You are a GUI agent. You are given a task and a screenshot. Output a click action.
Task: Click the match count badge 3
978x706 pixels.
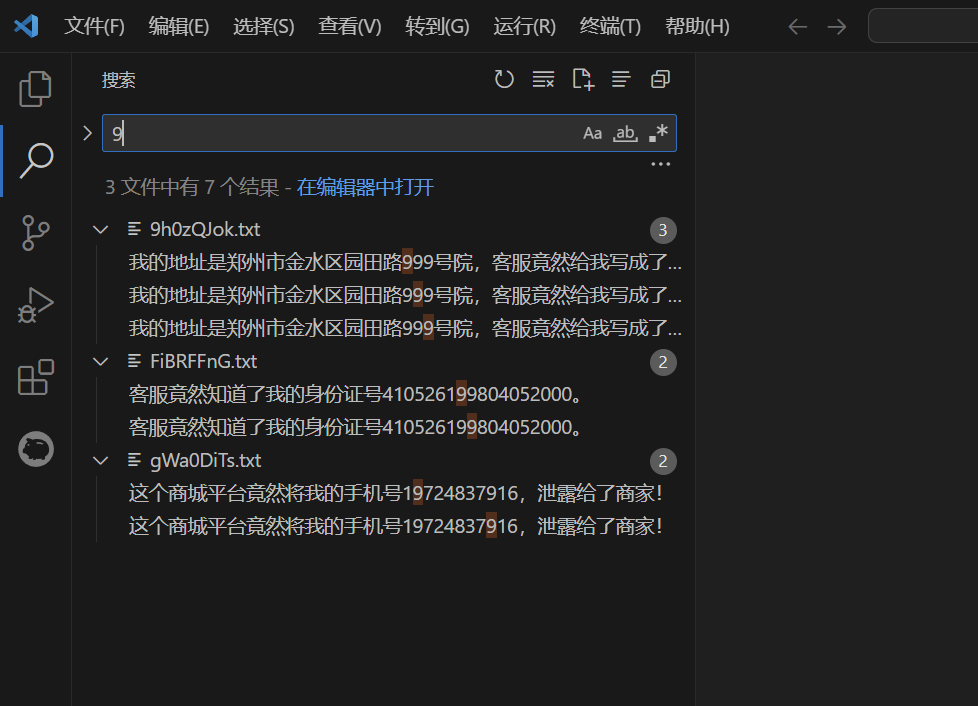663,231
